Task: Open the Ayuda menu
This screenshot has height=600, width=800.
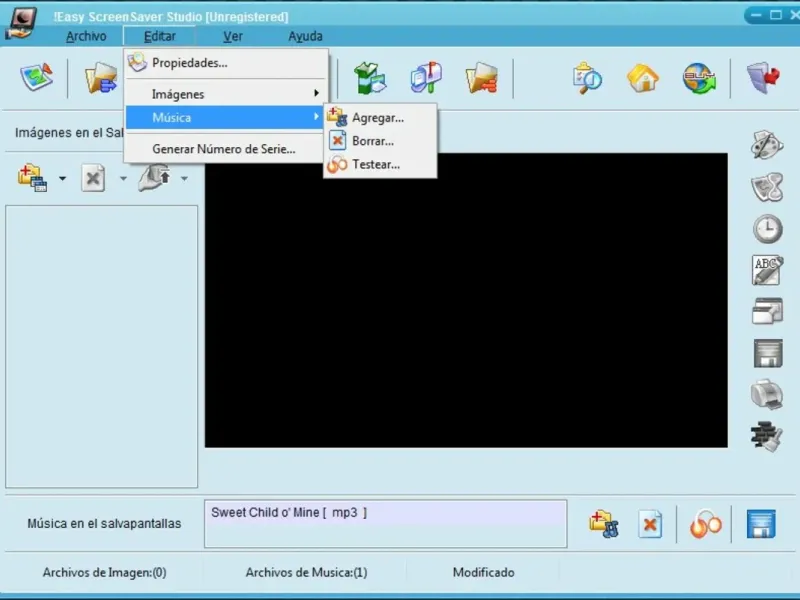Action: click(305, 36)
